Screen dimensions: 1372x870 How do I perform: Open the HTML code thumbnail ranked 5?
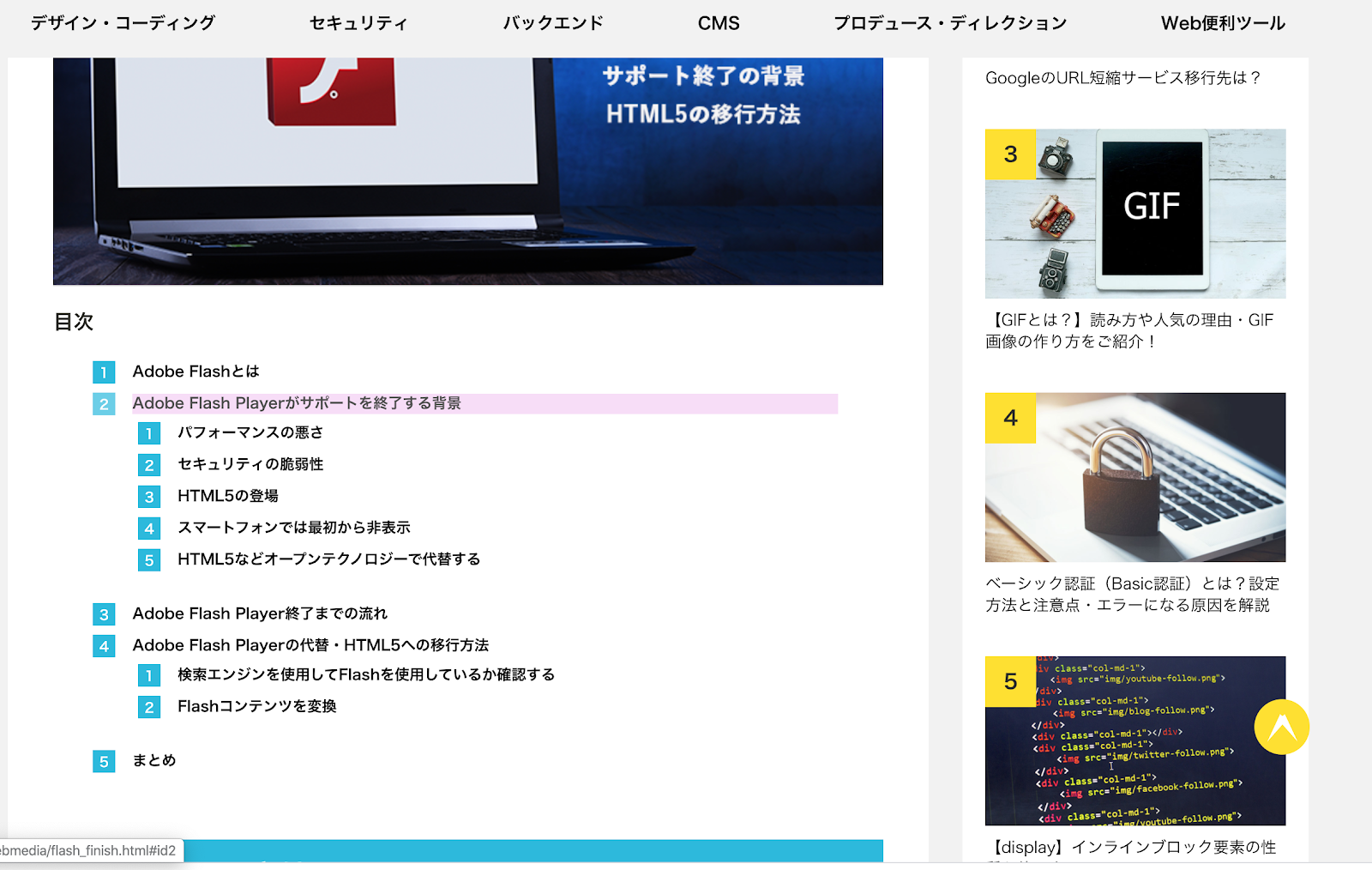[1135, 740]
